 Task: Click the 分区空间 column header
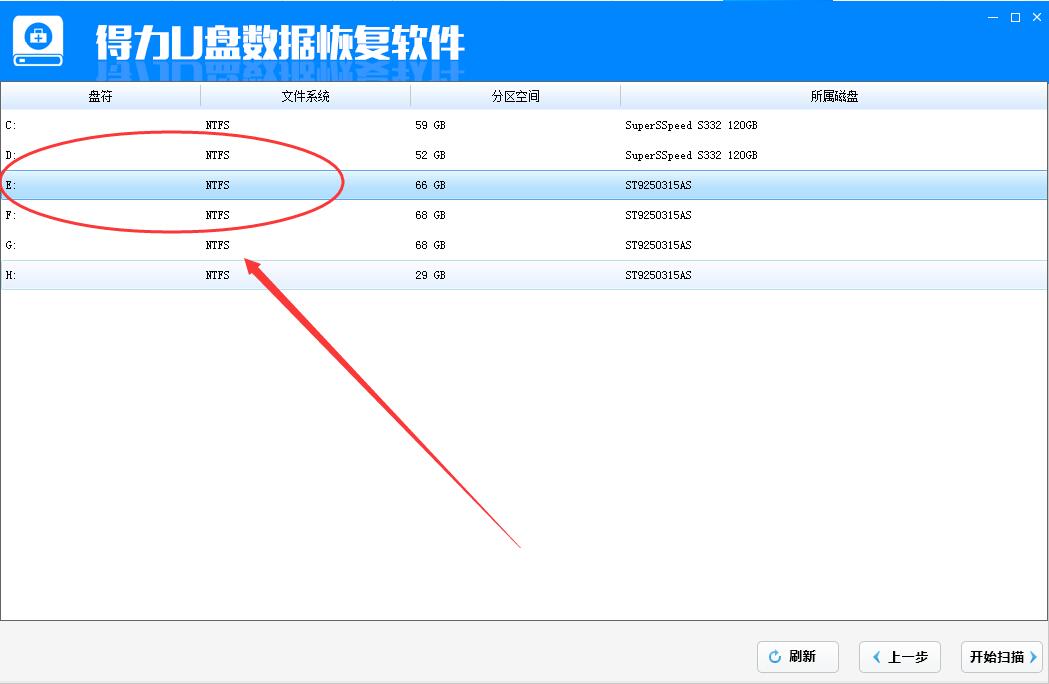[x=515, y=95]
